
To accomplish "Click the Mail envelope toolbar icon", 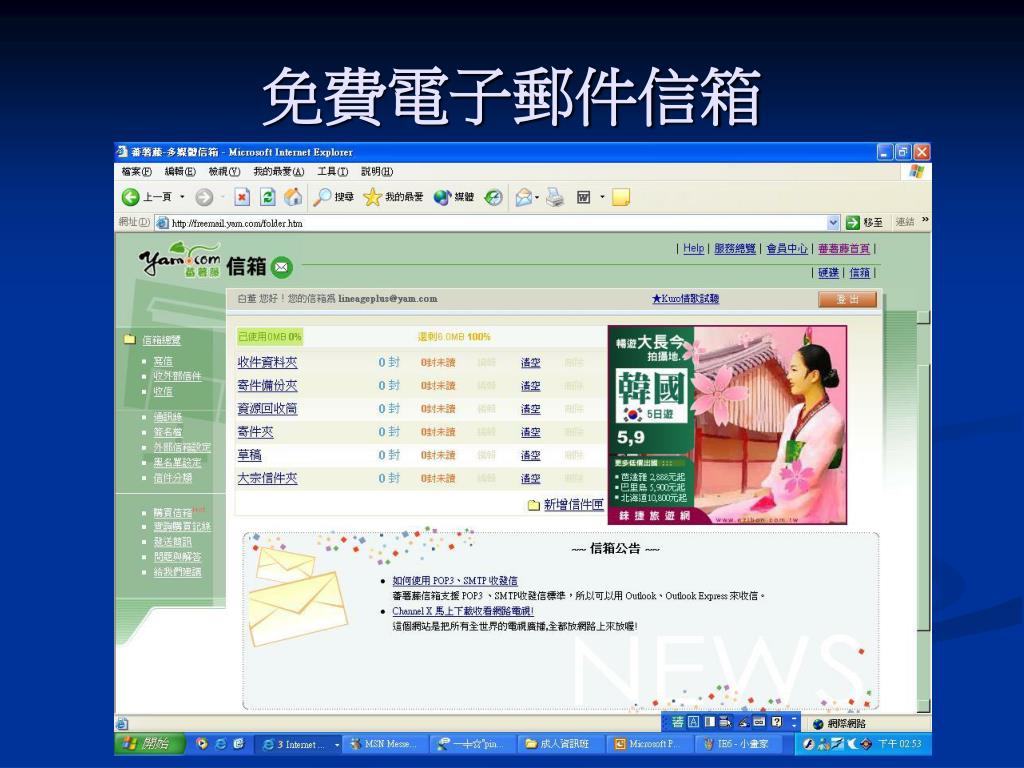I will tap(523, 197).
